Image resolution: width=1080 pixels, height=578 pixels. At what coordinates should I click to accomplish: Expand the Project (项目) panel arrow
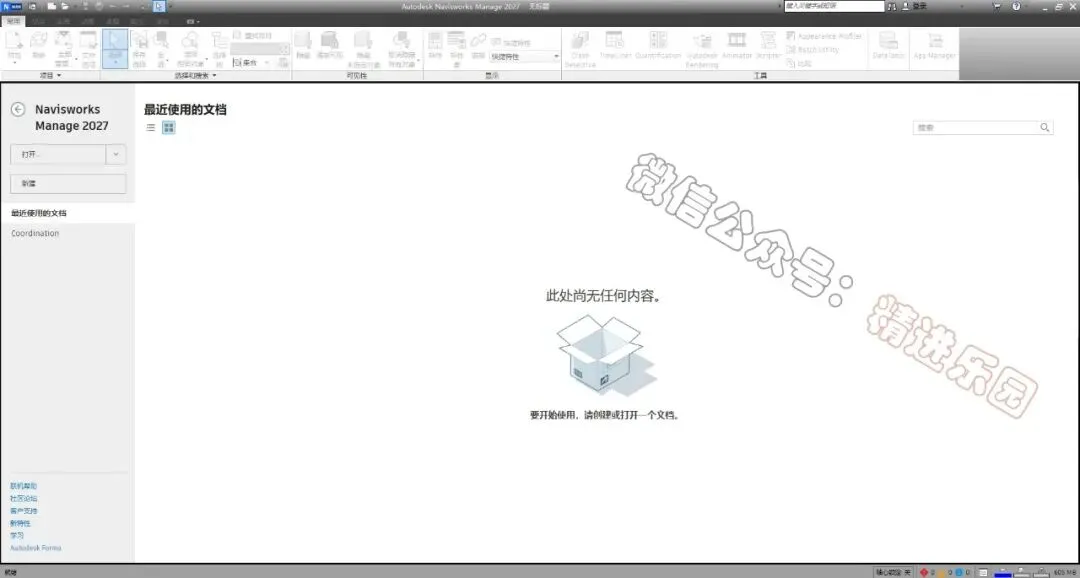[59, 75]
